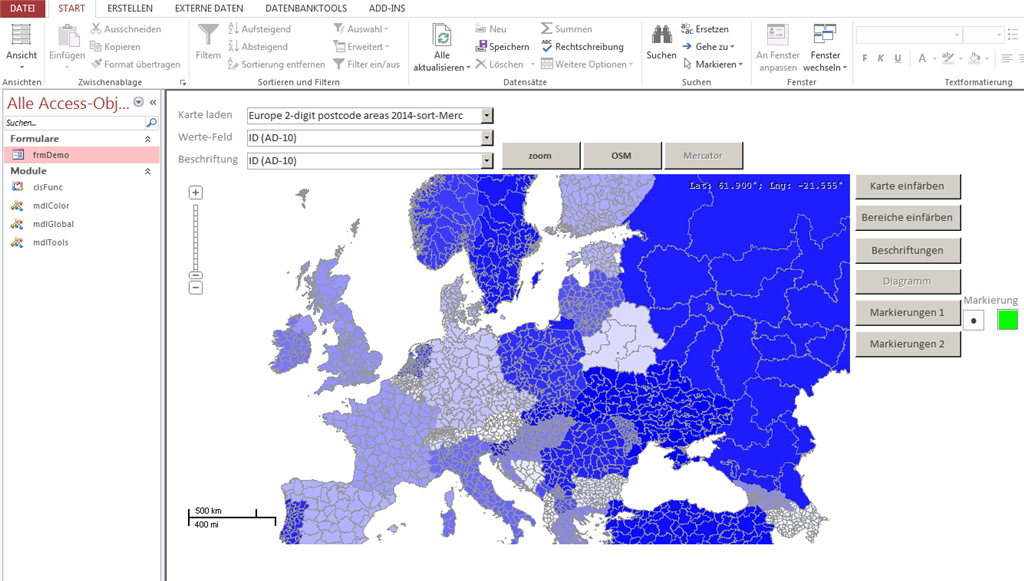1024x581 pixels.
Task: Click the Einfügen paste icon
Action: pos(67,37)
